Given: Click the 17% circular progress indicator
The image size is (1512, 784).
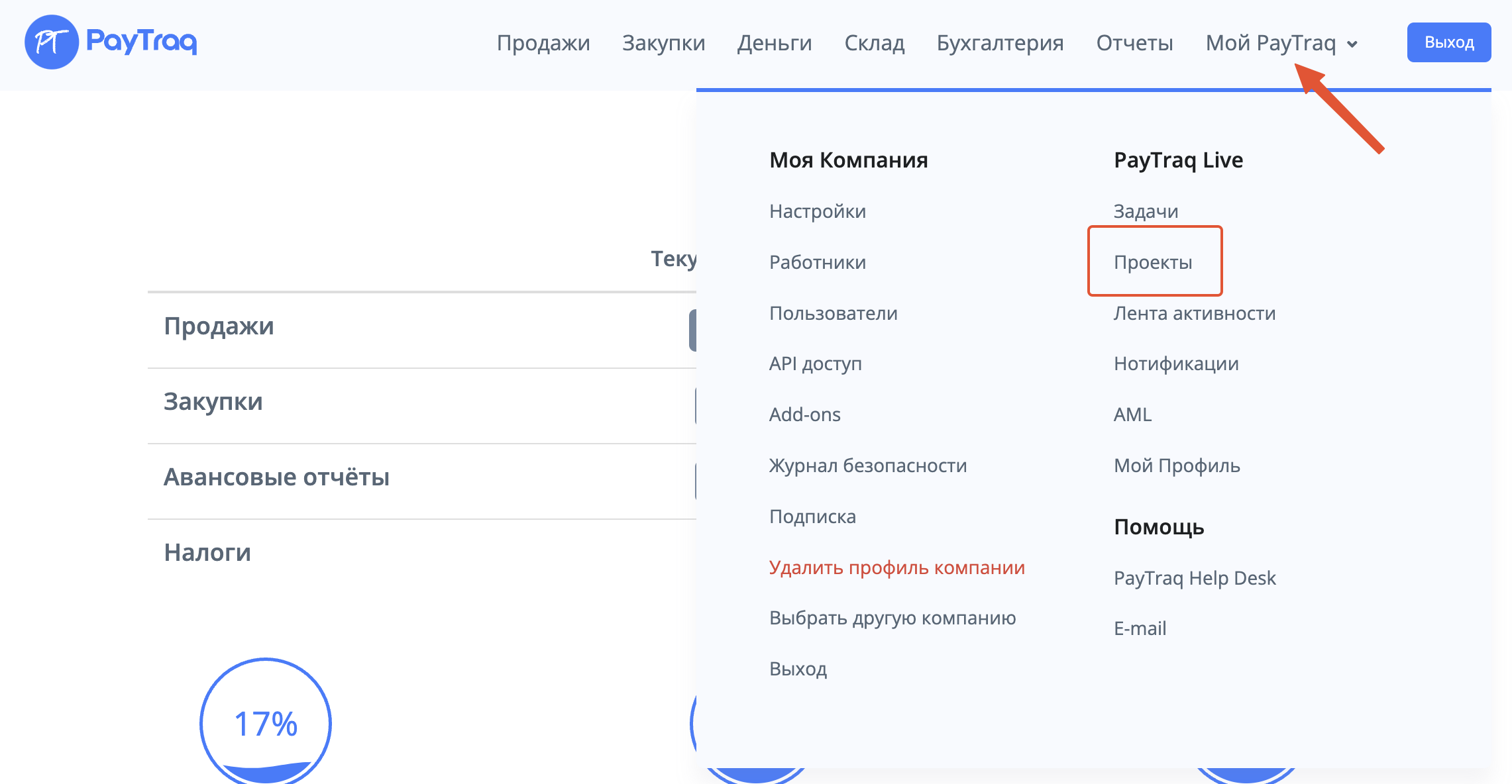Looking at the screenshot, I should coord(266,722).
